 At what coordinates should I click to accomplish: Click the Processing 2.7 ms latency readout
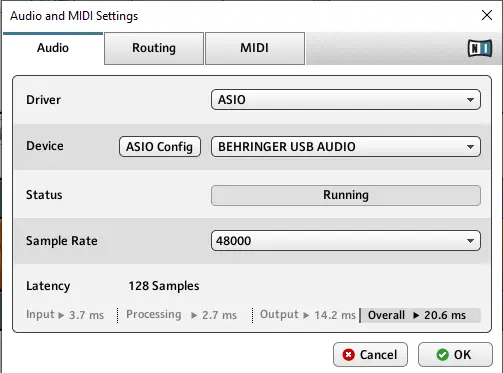click(181, 315)
